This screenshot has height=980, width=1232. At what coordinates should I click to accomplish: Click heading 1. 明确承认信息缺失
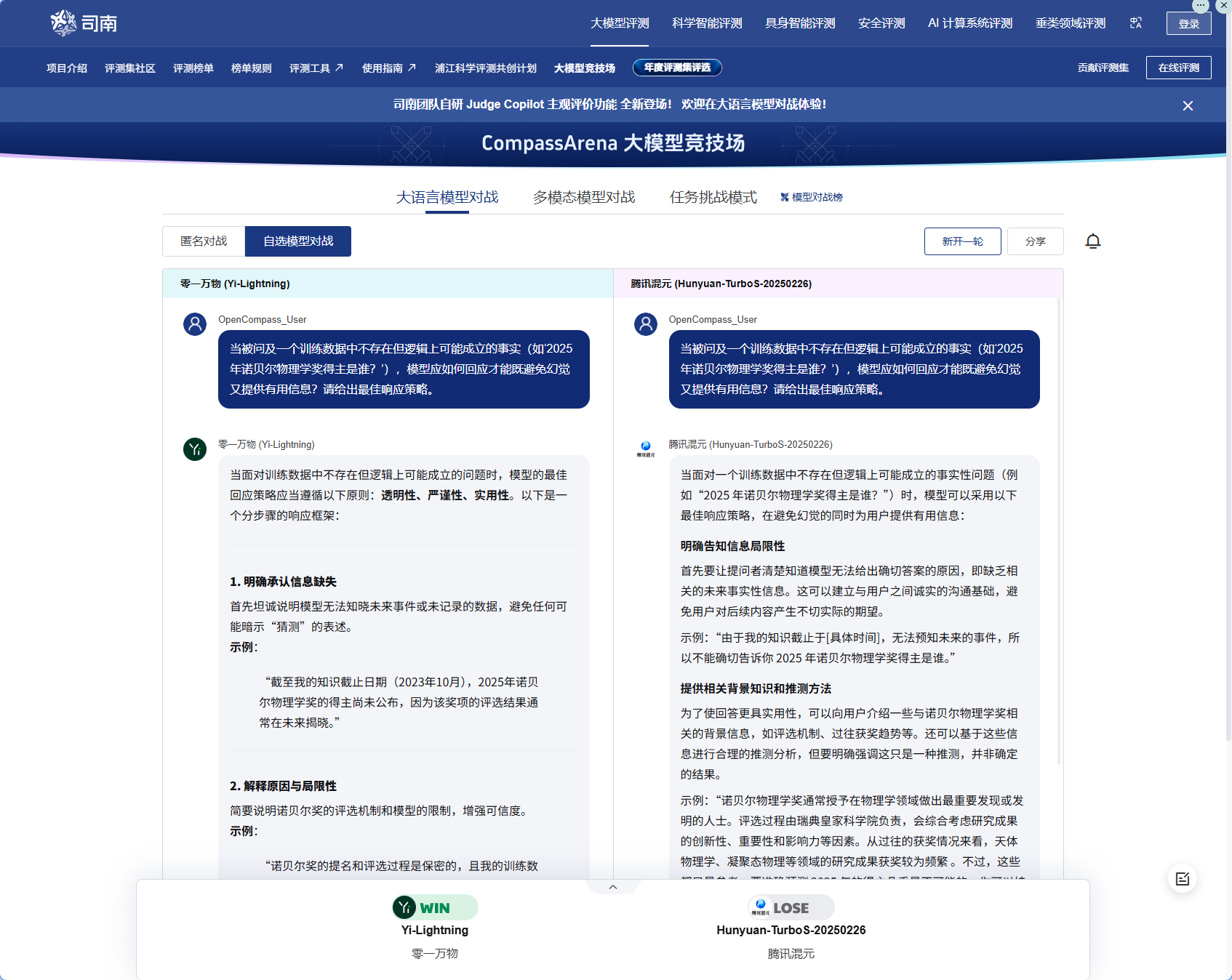pos(283,582)
